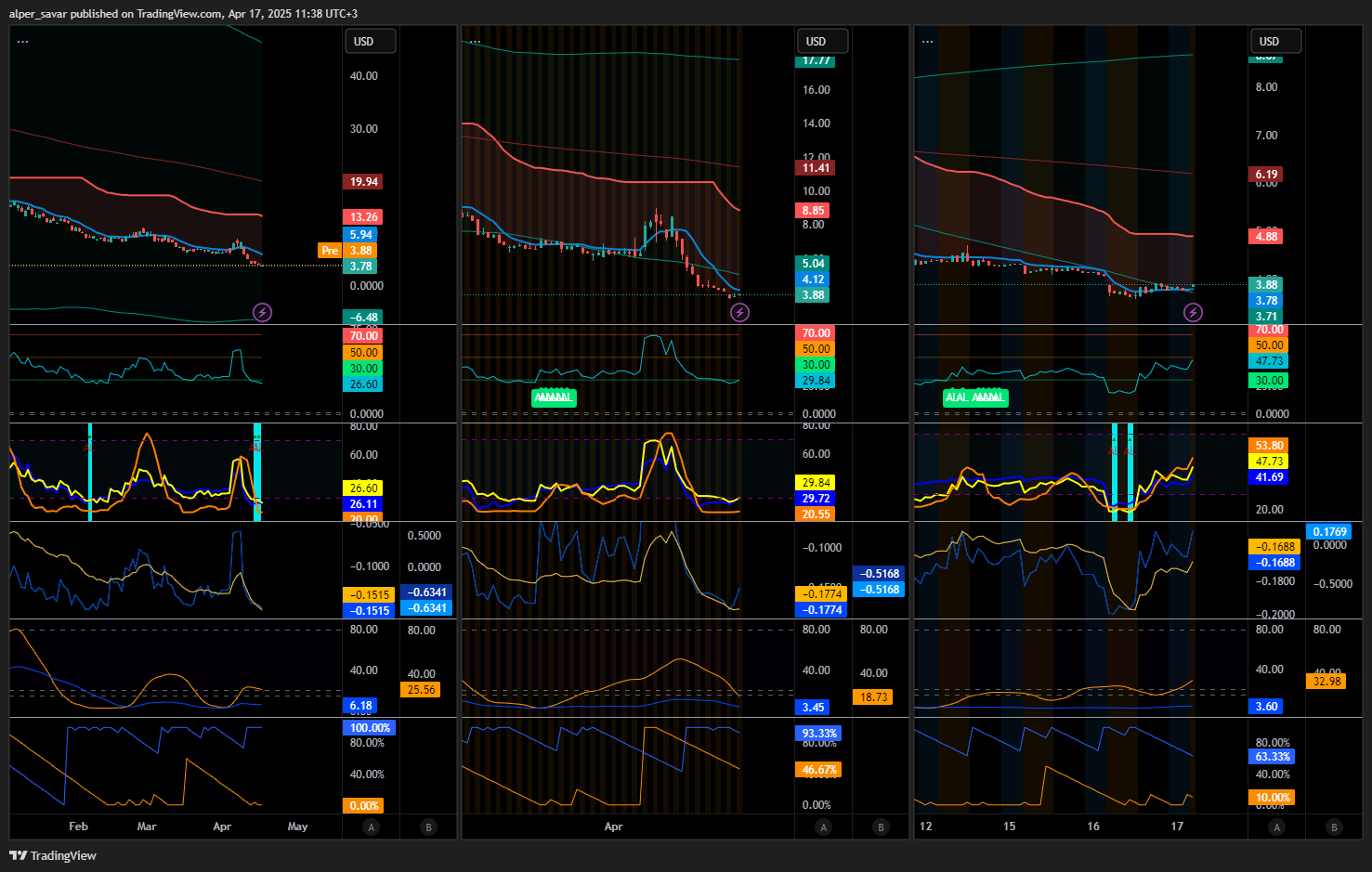Image resolution: width=1372 pixels, height=872 pixels.
Task: Toggle scale A on the middle chart
Action: (x=823, y=826)
